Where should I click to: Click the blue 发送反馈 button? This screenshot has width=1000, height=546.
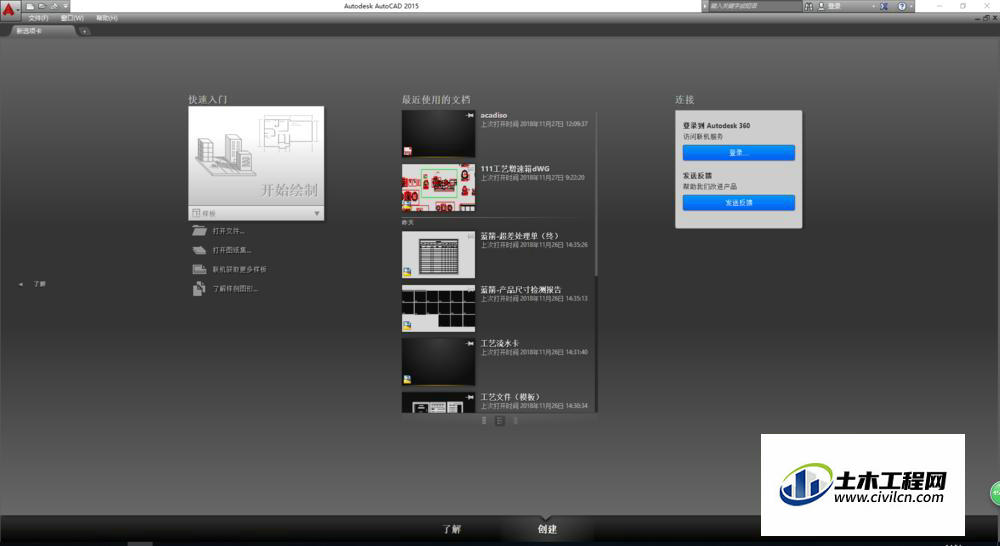point(739,202)
